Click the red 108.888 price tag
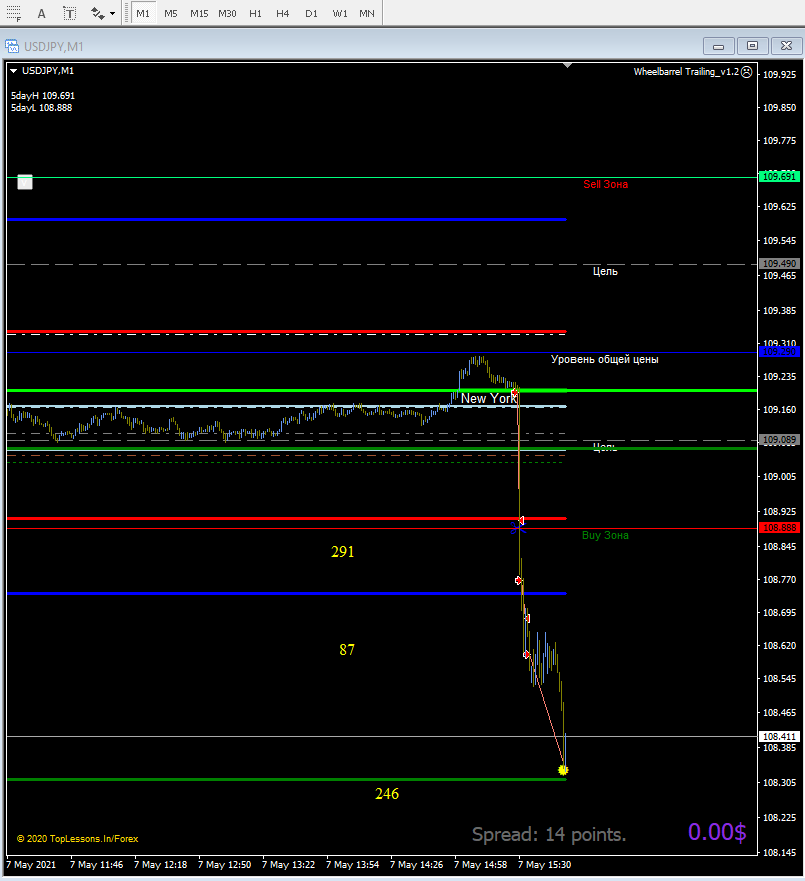The height and width of the screenshot is (881, 805). tap(779, 528)
